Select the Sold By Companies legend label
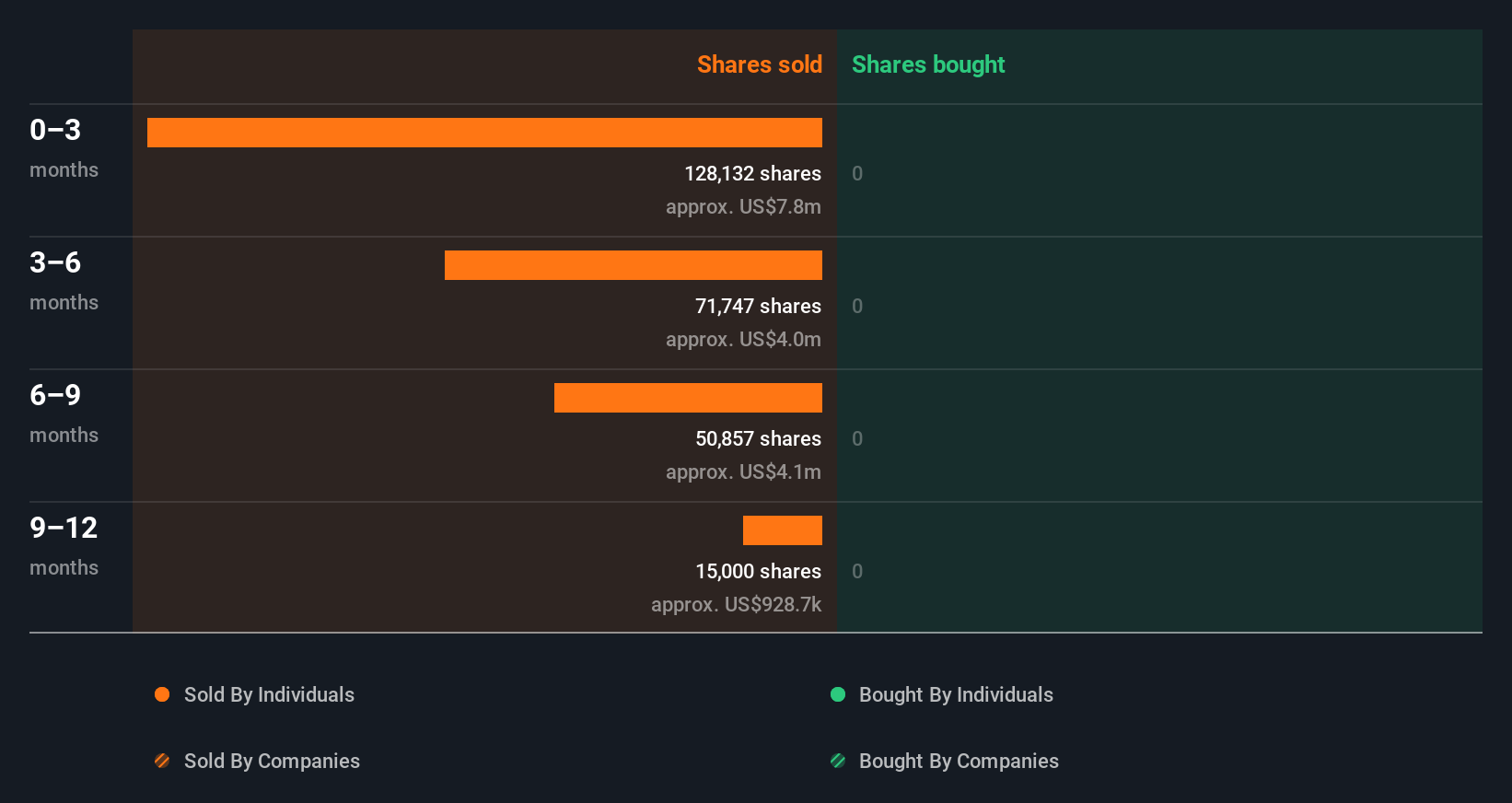This screenshot has width=1512, height=803. pyautogui.click(x=272, y=761)
